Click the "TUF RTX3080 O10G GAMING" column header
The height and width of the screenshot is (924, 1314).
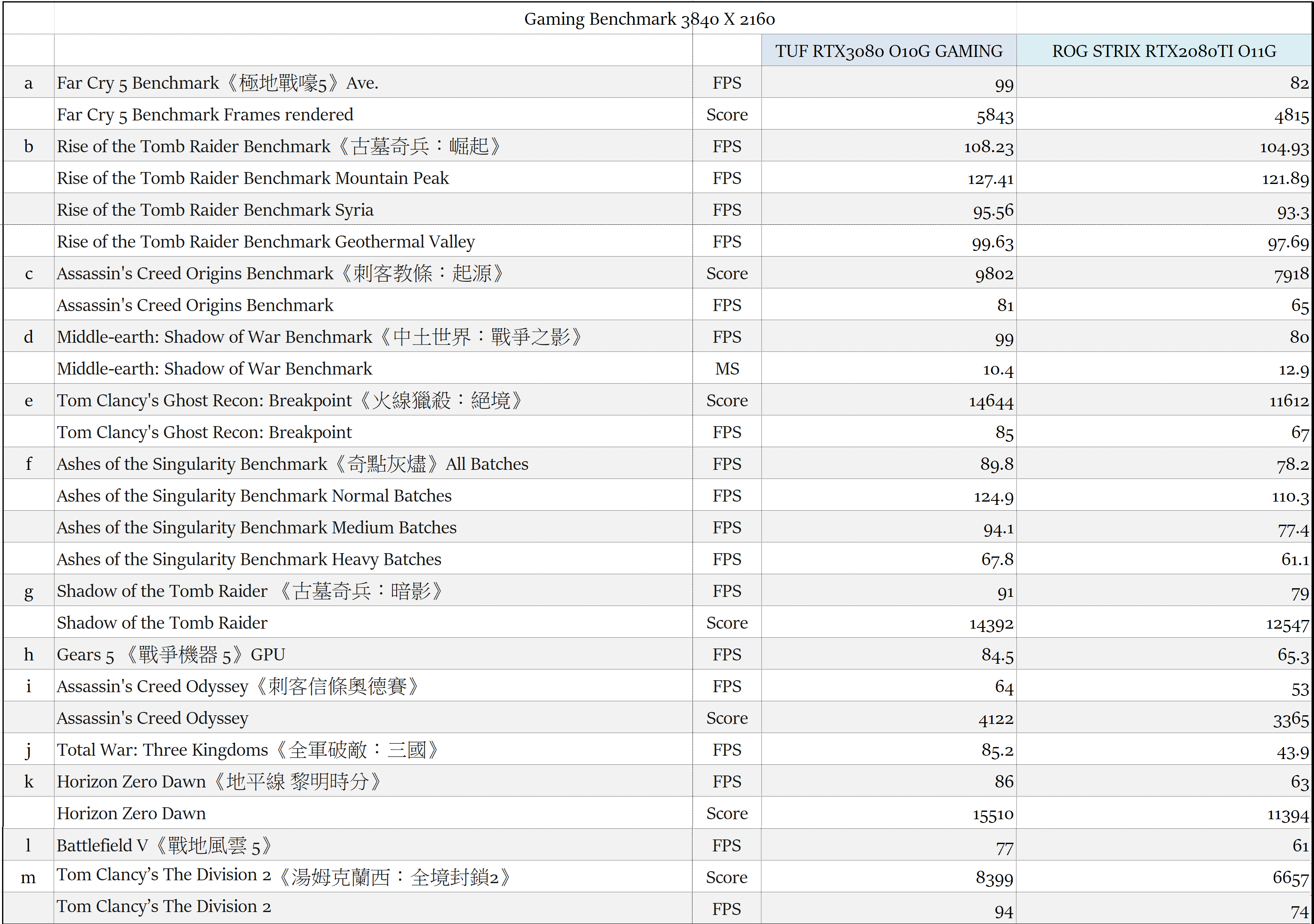point(889,51)
